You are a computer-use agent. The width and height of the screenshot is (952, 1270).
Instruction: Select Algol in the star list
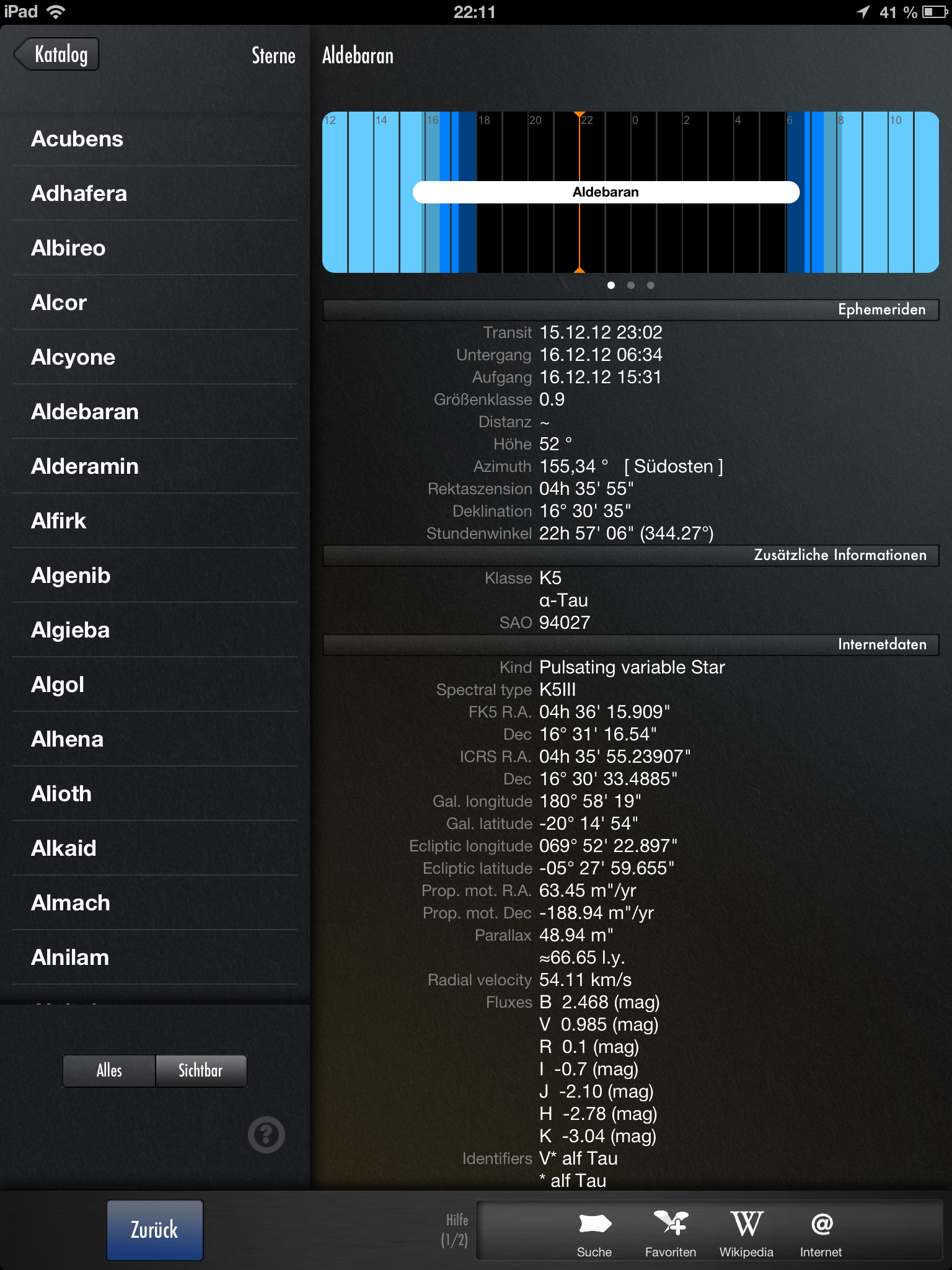click(x=58, y=685)
